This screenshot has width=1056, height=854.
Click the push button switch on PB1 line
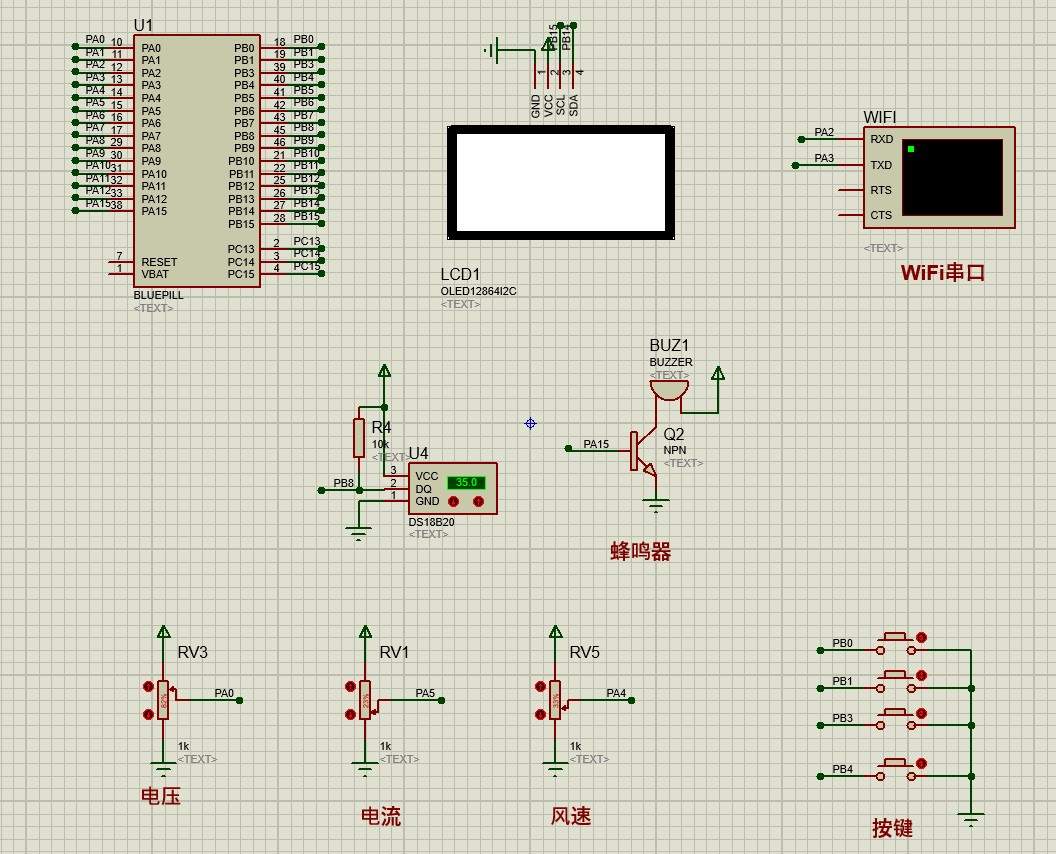click(896, 682)
